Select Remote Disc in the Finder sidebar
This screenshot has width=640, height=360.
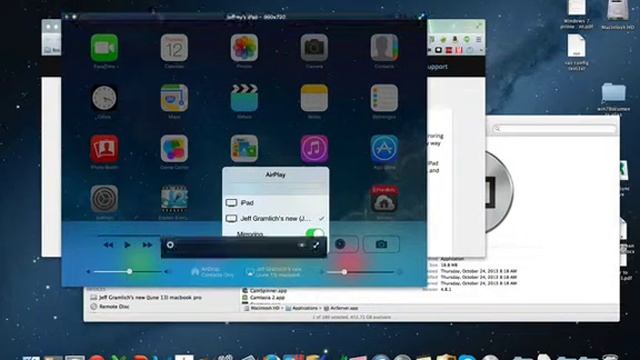point(109,307)
